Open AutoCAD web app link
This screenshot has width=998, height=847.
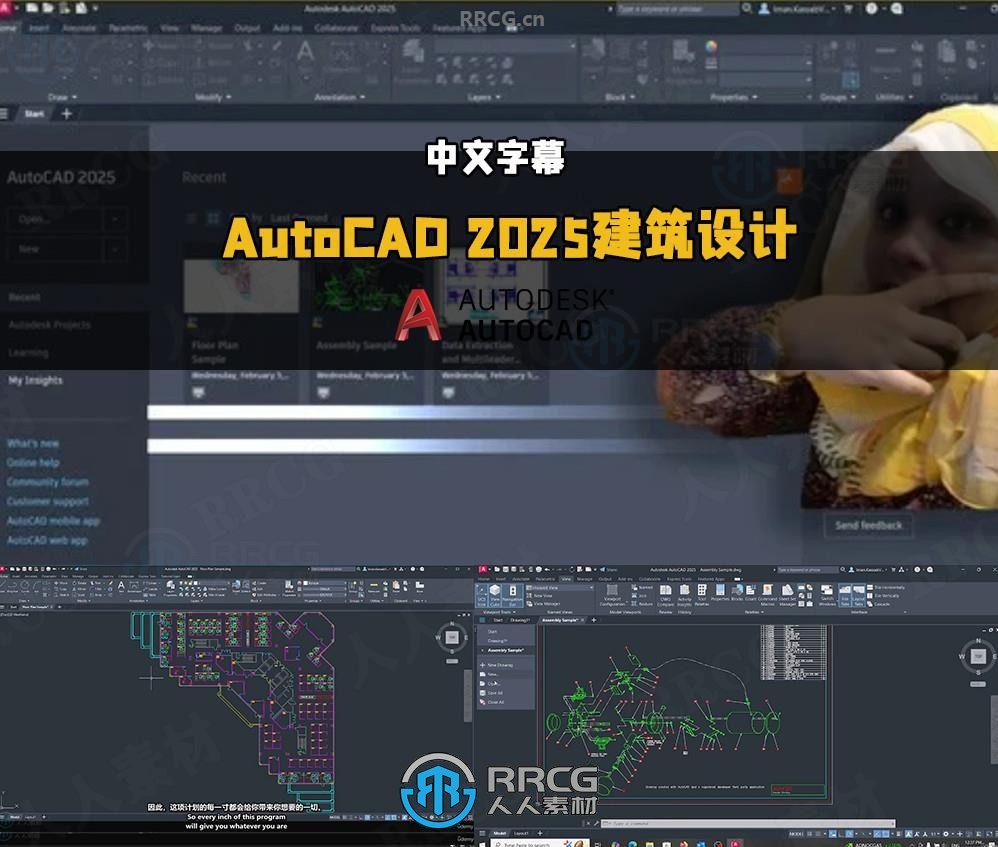tap(47, 540)
